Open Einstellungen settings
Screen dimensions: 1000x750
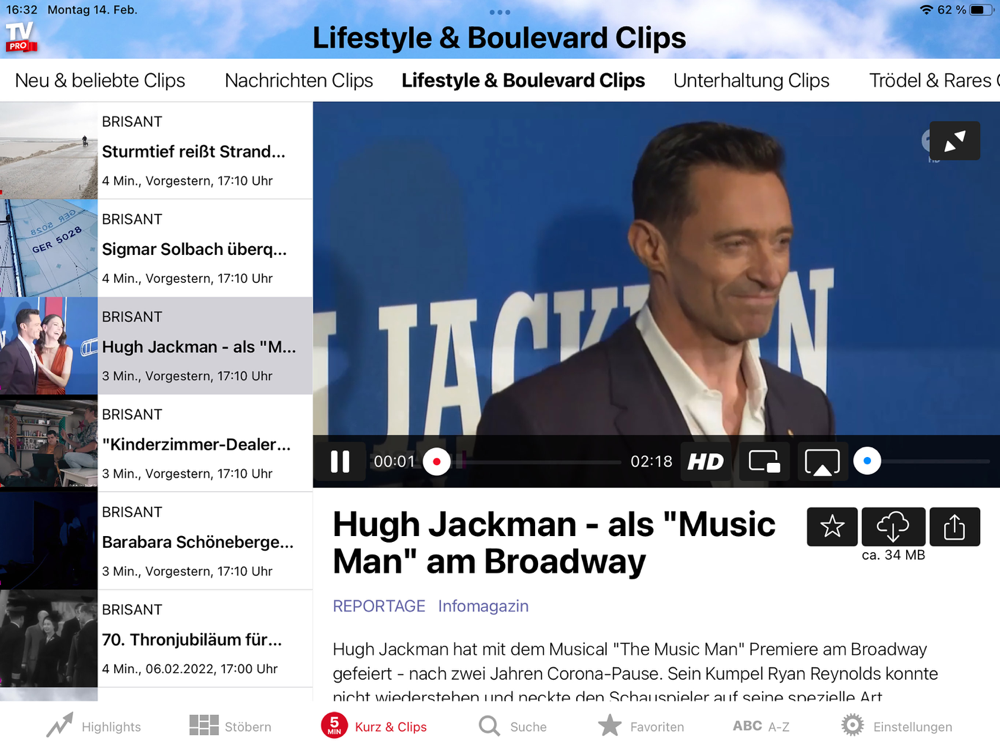coord(896,726)
